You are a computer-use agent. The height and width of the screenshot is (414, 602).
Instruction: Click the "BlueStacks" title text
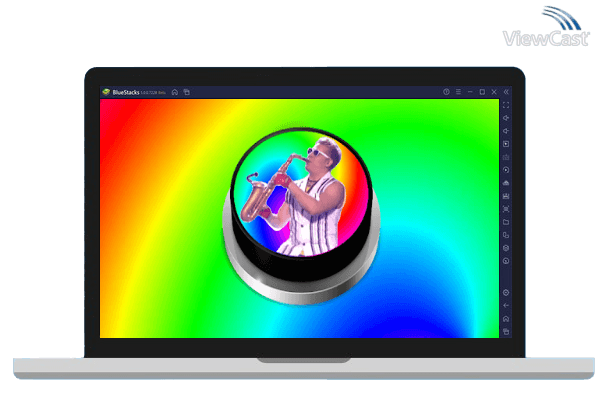pyautogui.click(x=126, y=93)
